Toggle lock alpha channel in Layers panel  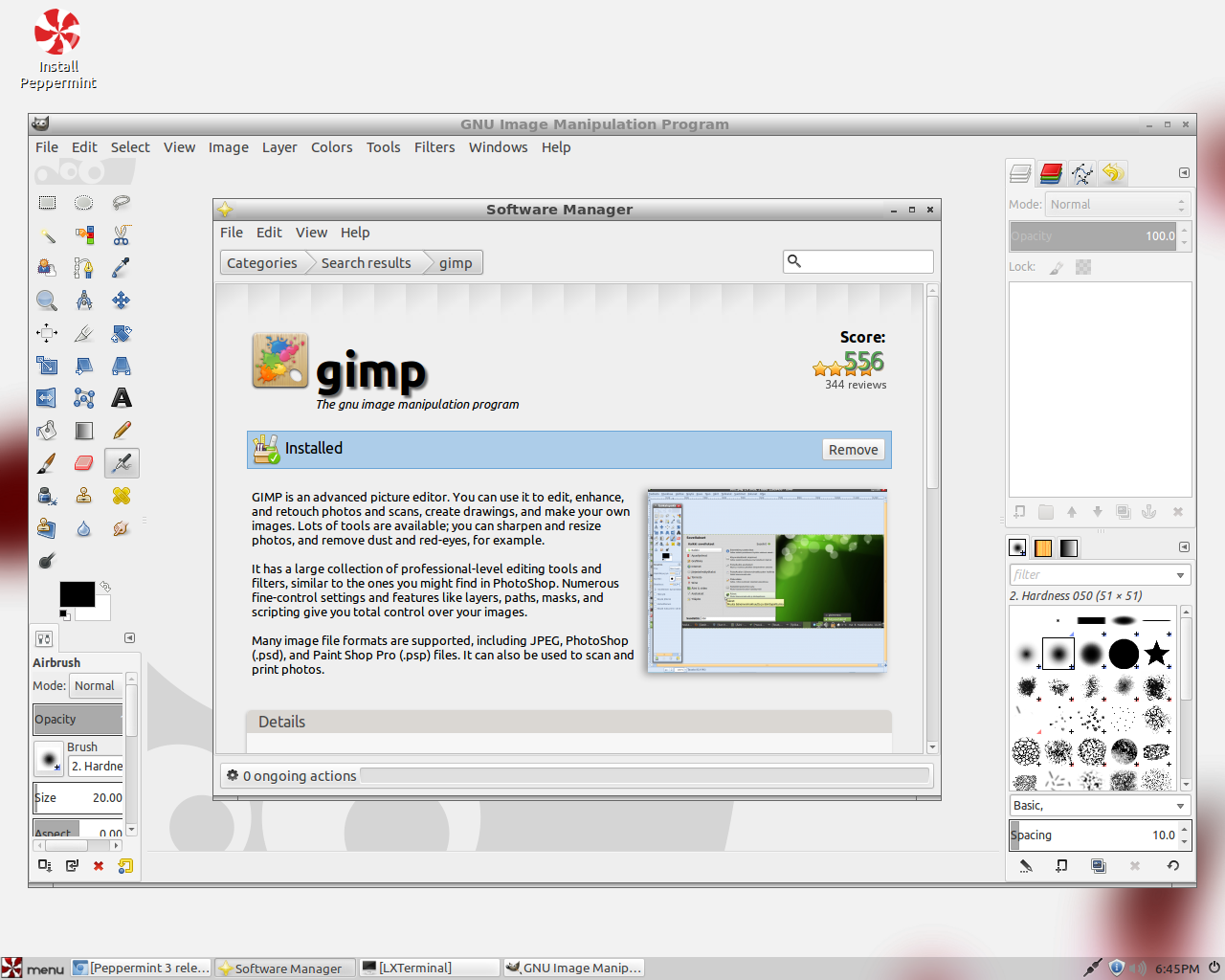coord(1082,267)
